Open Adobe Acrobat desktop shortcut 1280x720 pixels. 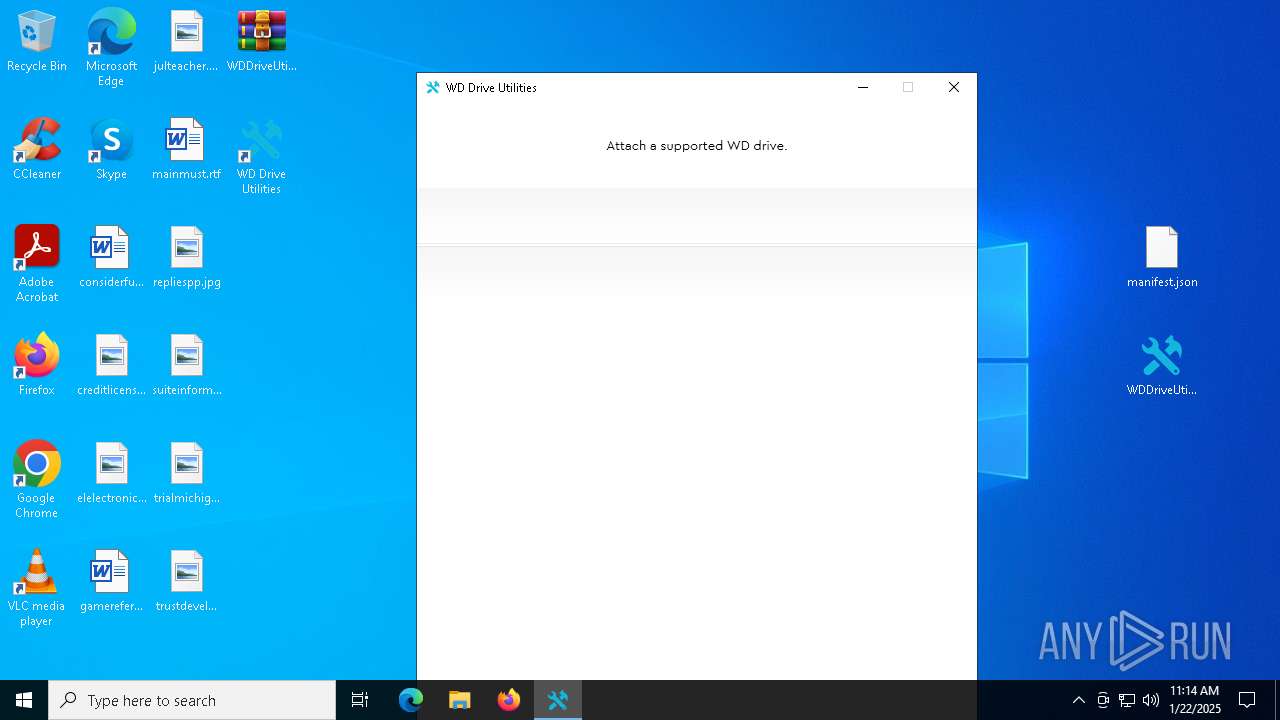(37, 265)
